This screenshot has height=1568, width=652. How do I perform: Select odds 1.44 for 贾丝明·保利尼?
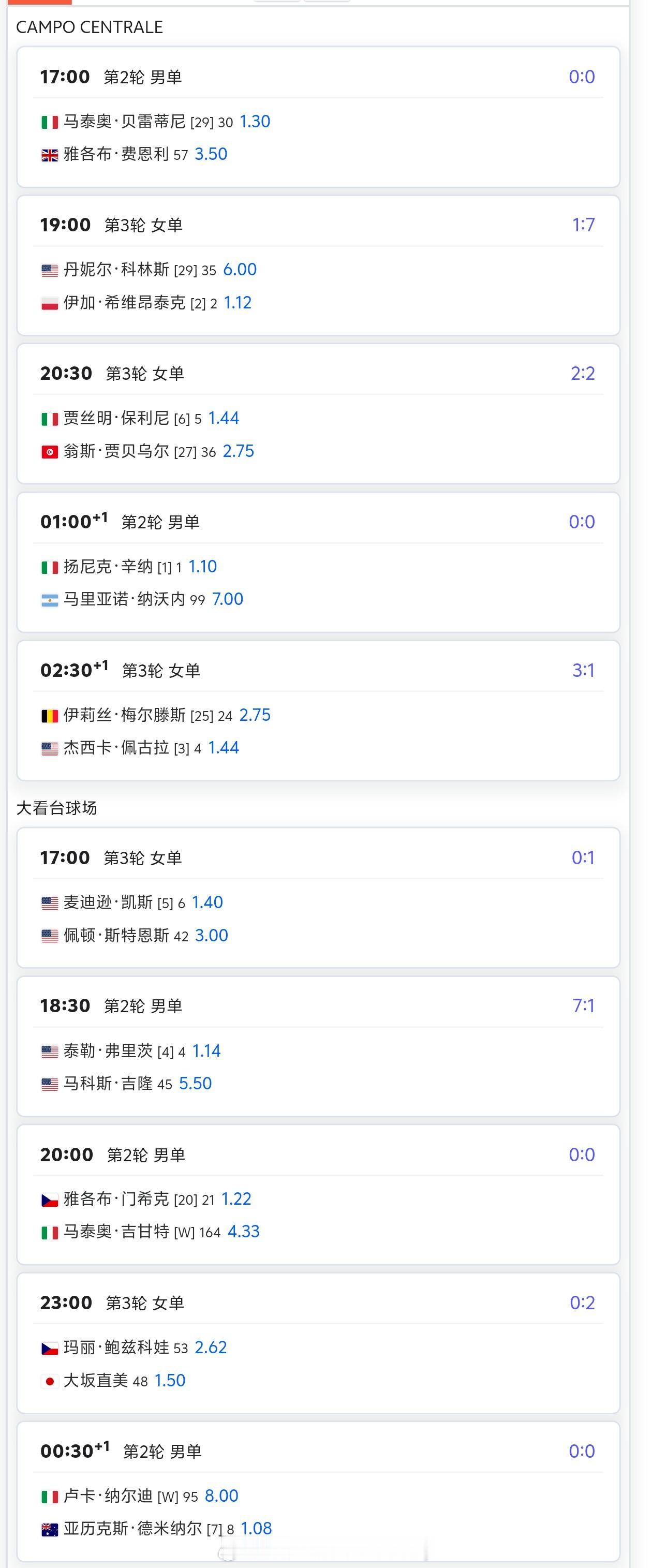click(x=224, y=418)
